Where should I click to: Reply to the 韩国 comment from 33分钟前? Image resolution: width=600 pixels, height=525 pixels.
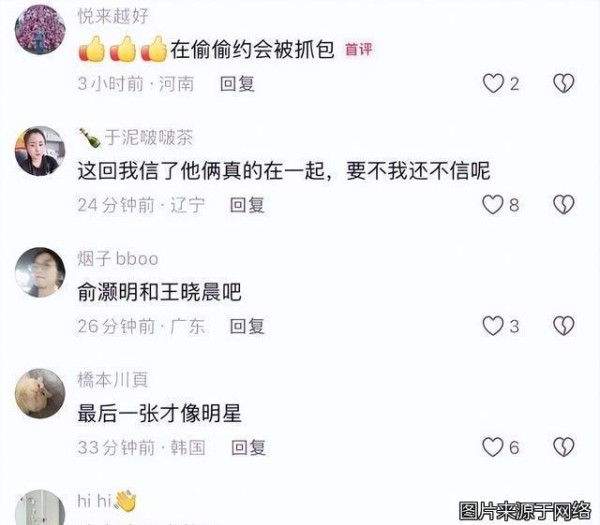248,447
